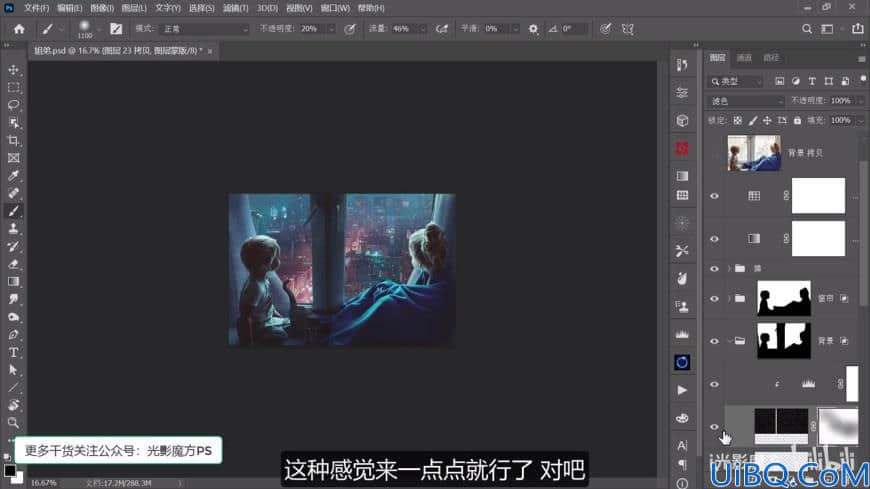The width and height of the screenshot is (870, 489).
Task: Toggle pixel layer filter icon
Action: 780,81
